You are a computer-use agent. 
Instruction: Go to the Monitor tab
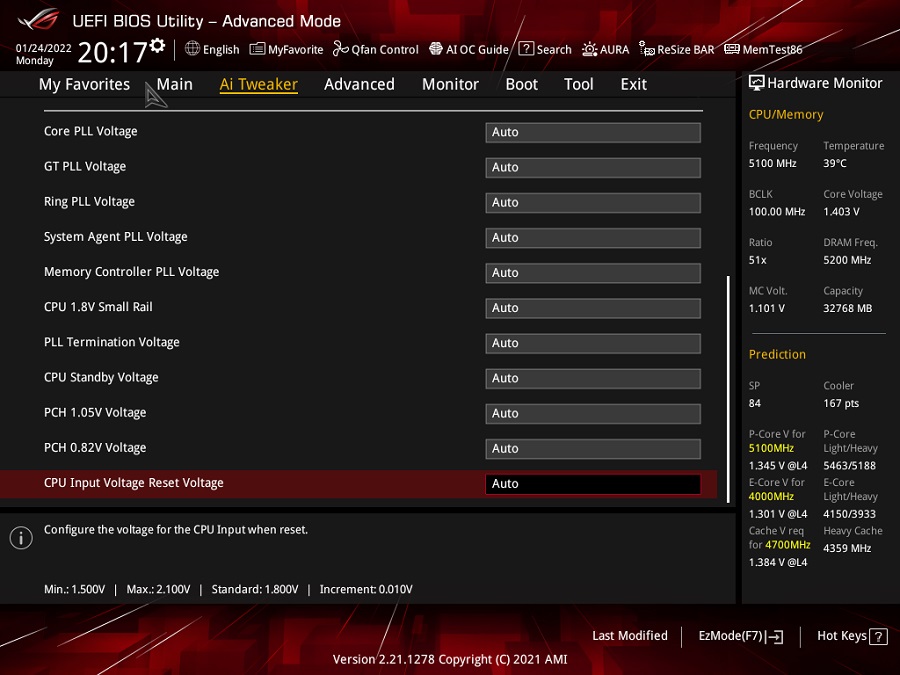point(450,84)
